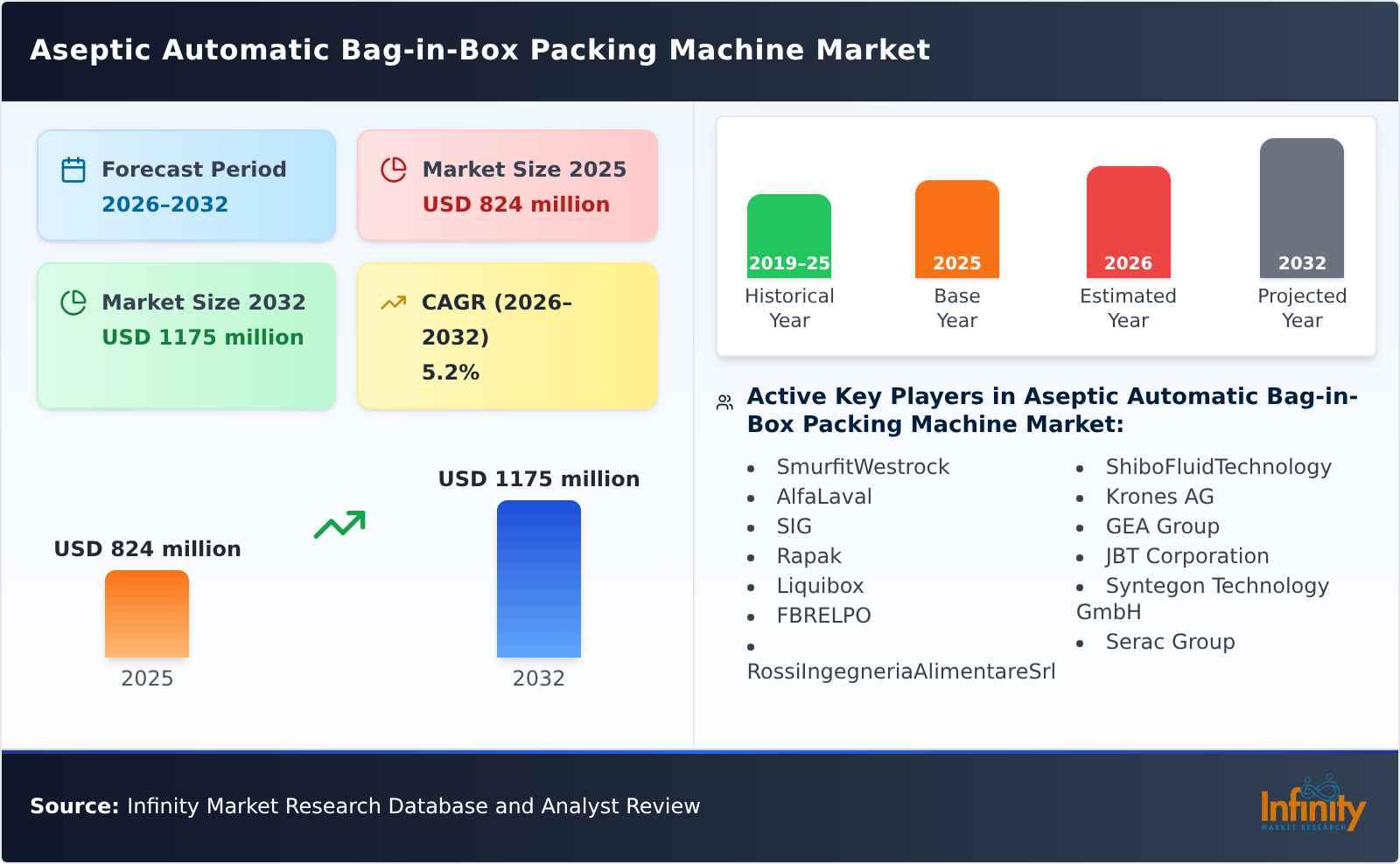Click the pie chart icon beside Market Size 2032
Viewport: 1400px width, 864px height.
tap(73, 303)
